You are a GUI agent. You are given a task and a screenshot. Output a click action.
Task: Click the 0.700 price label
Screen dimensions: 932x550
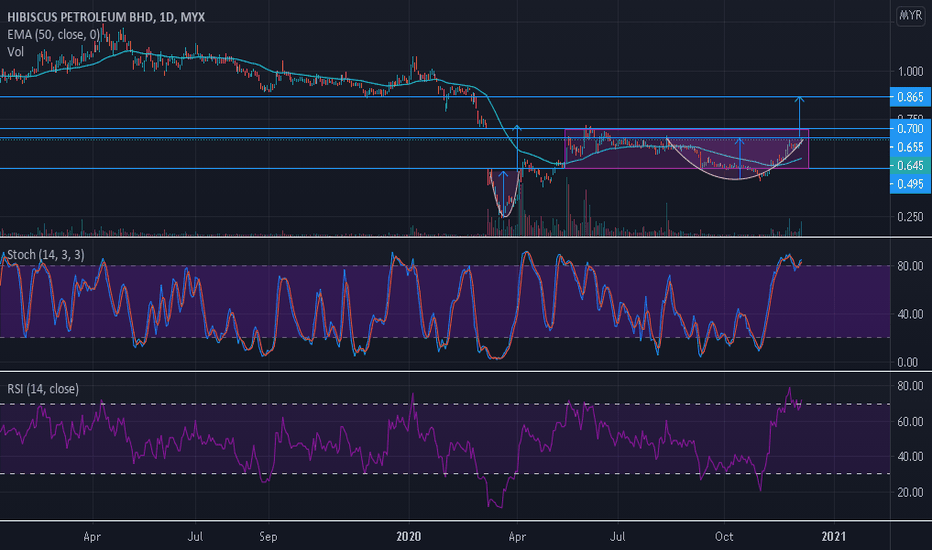[x=910, y=128]
